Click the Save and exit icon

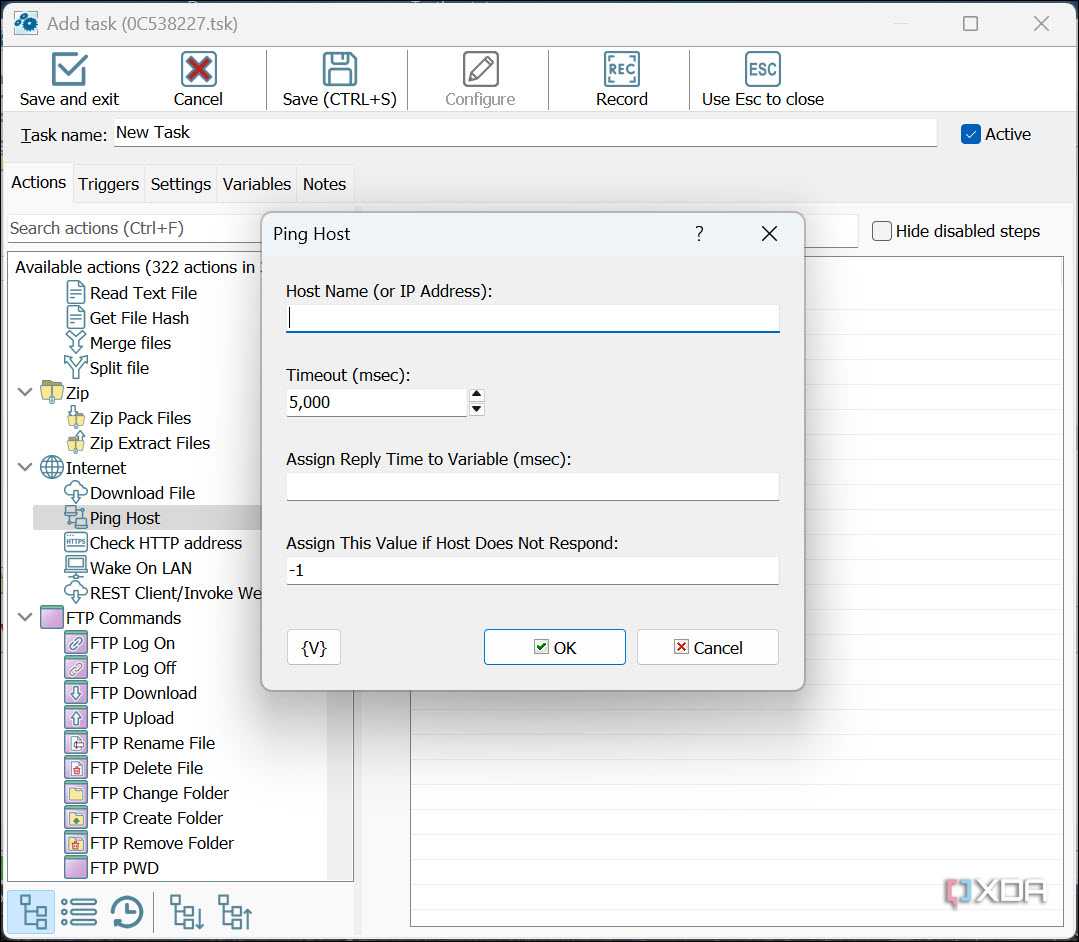point(69,69)
